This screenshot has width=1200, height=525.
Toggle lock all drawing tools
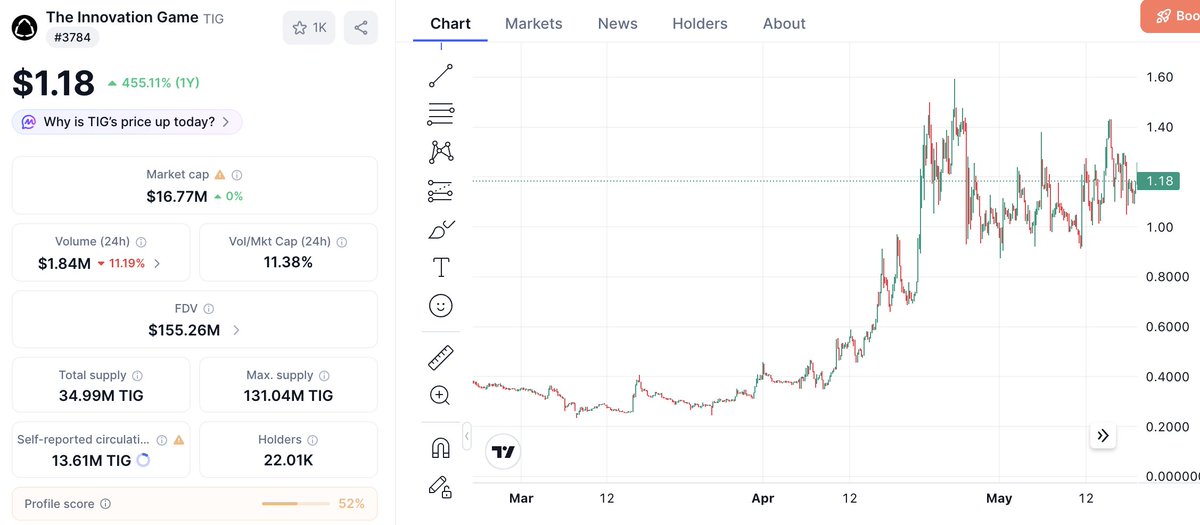[440, 487]
